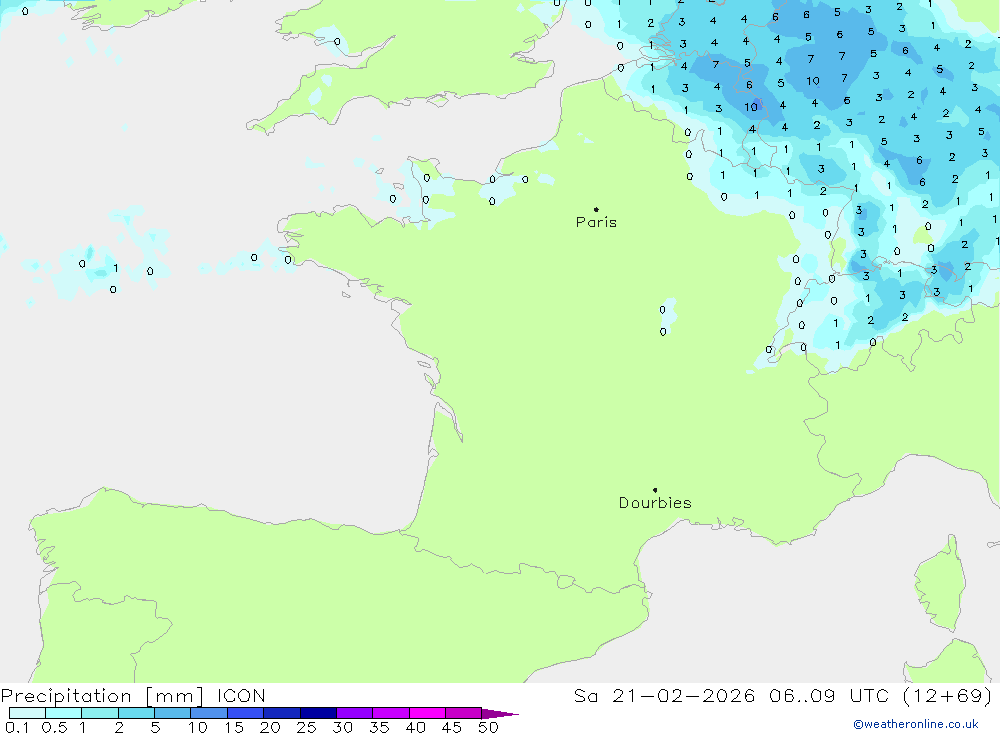Viewport: 1000px width, 733px height.
Task: Click the '0.5' legend scale value
Action: 54,727
